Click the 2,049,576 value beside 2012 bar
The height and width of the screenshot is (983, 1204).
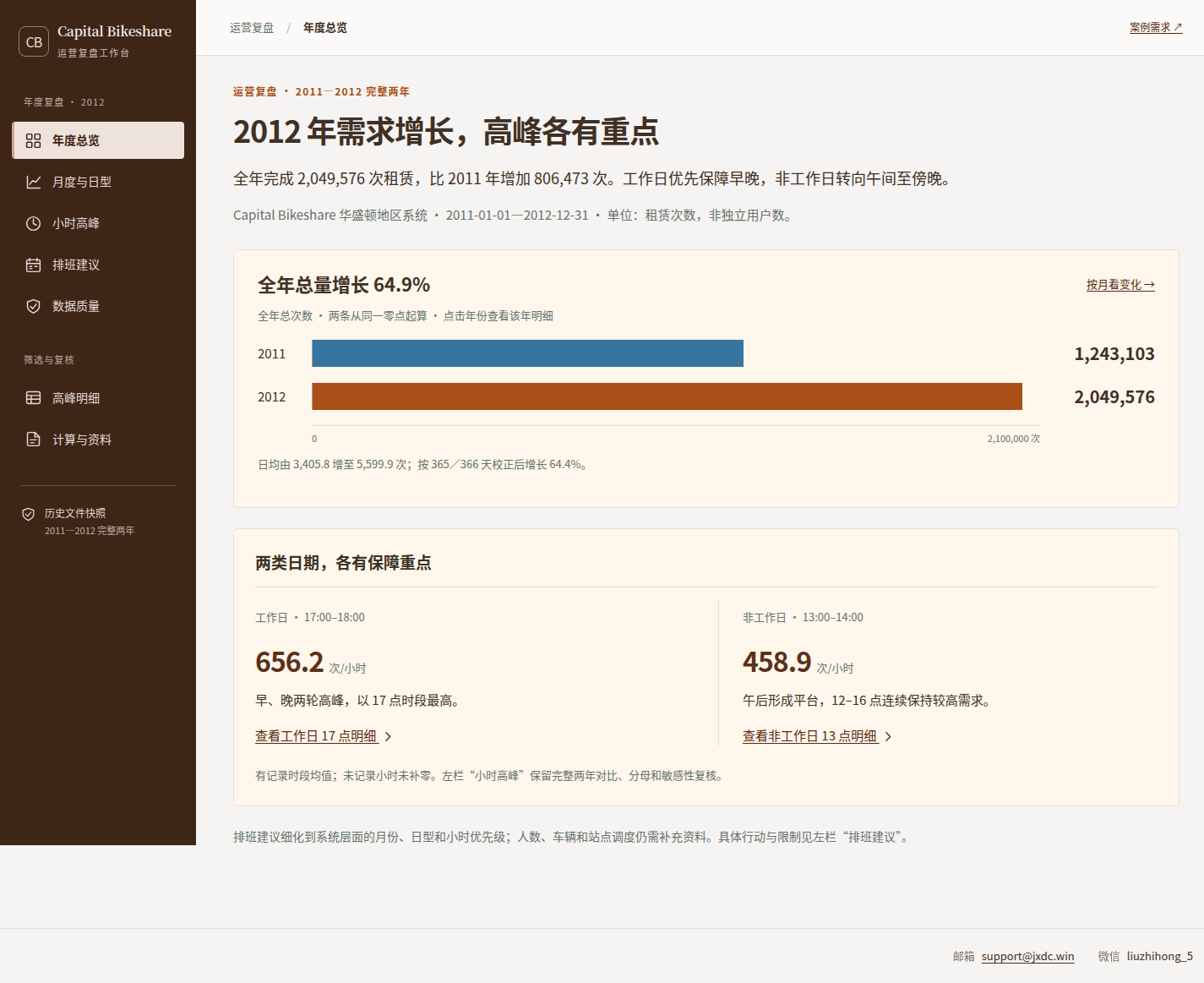pos(1114,397)
